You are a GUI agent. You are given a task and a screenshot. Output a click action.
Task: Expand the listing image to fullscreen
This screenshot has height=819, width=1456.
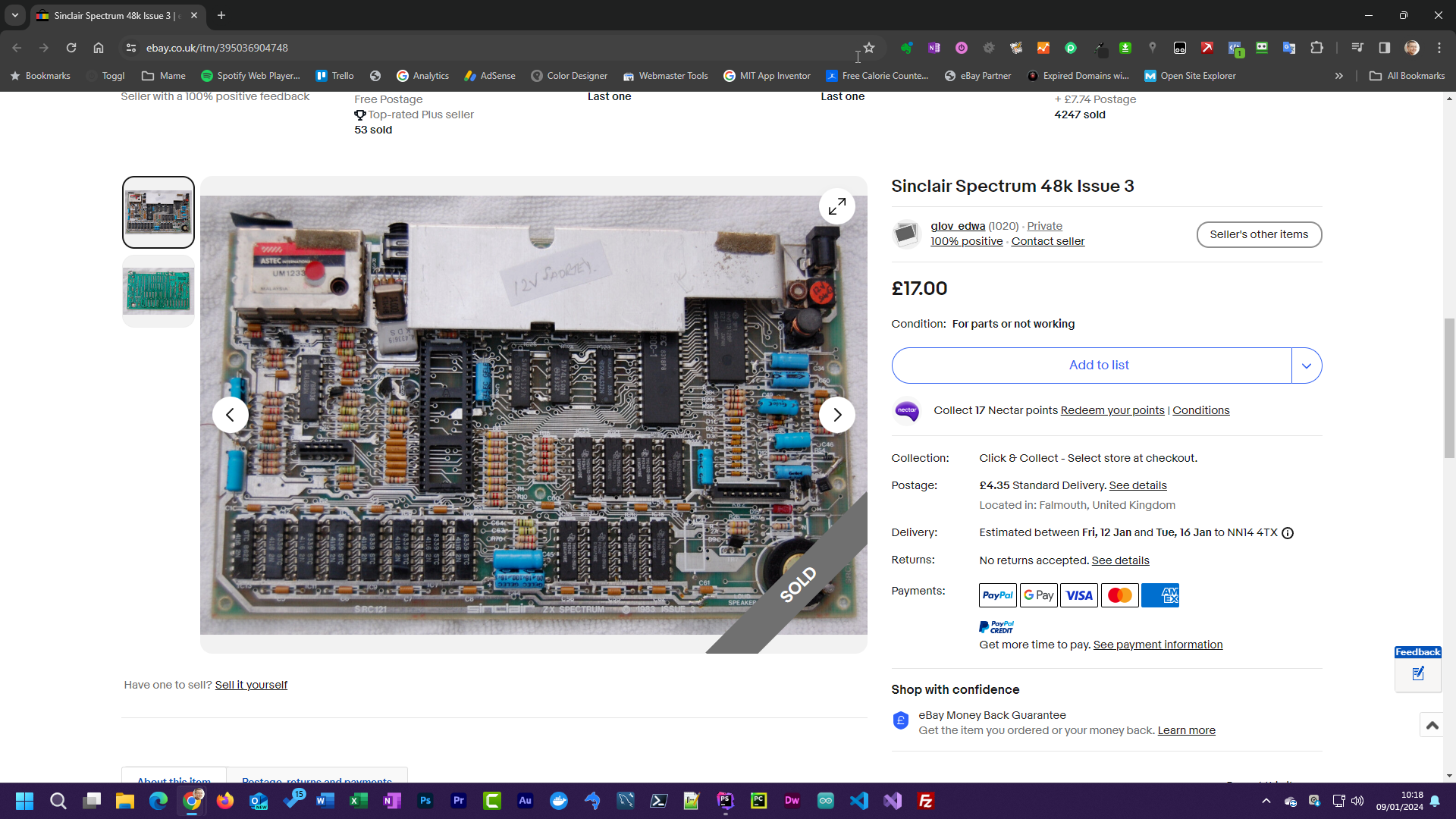coord(836,206)
